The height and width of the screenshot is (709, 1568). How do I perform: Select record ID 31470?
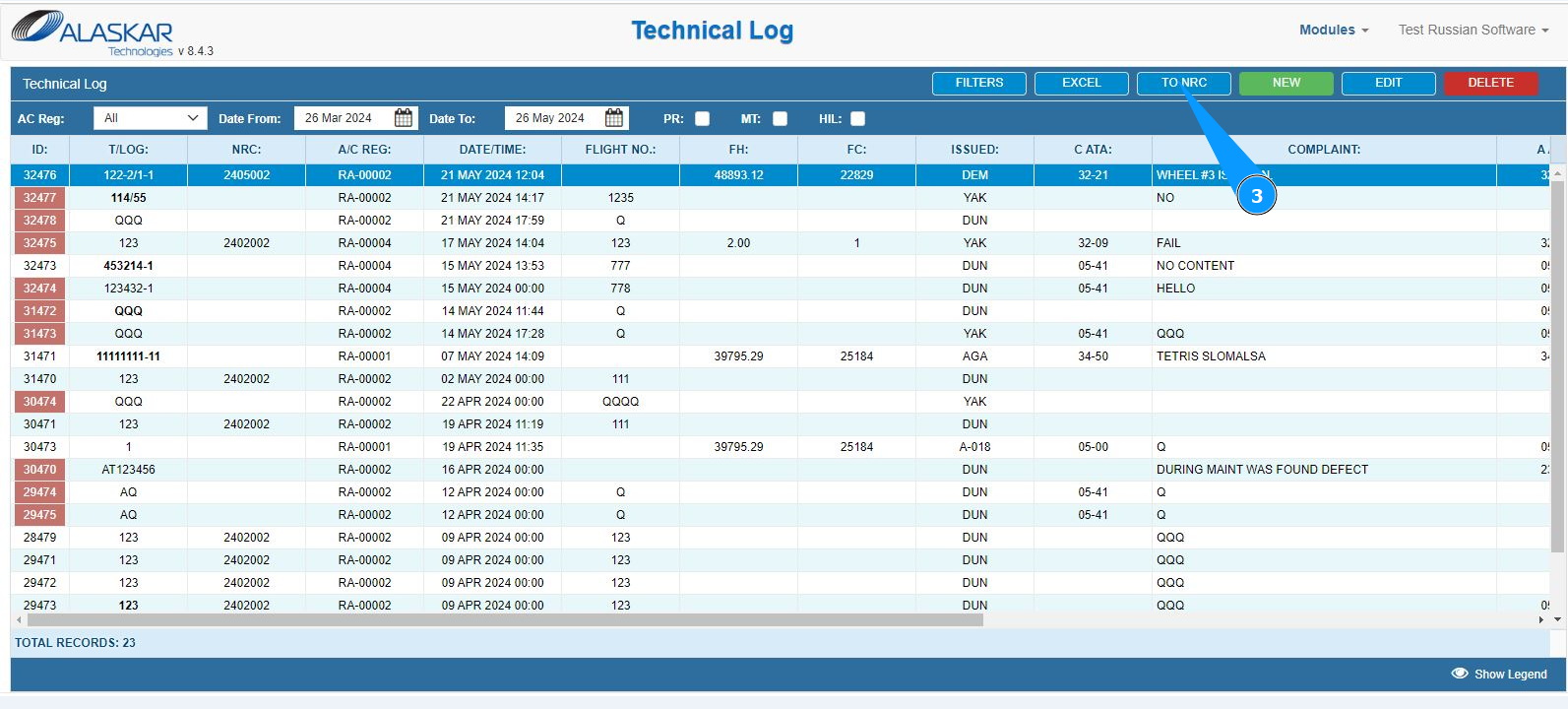(39, 379)
